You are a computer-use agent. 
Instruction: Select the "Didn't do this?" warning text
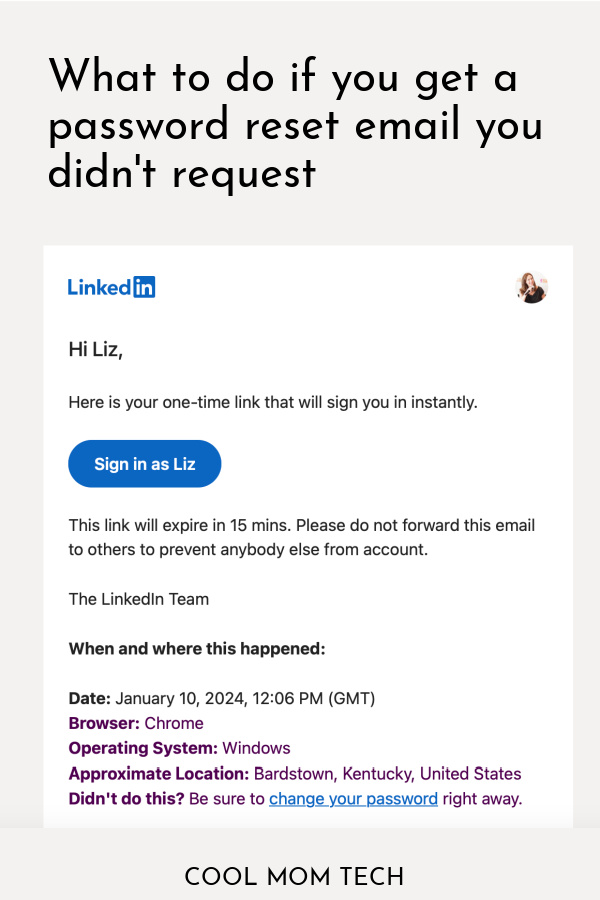(x=125, y=798)
